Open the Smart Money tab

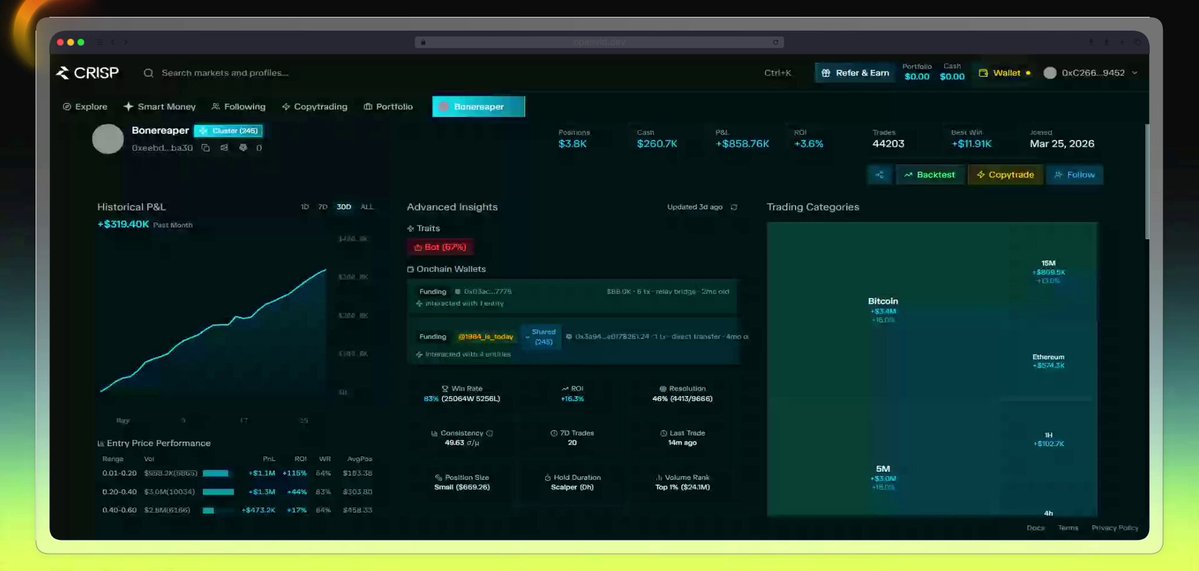pos(159,107)
